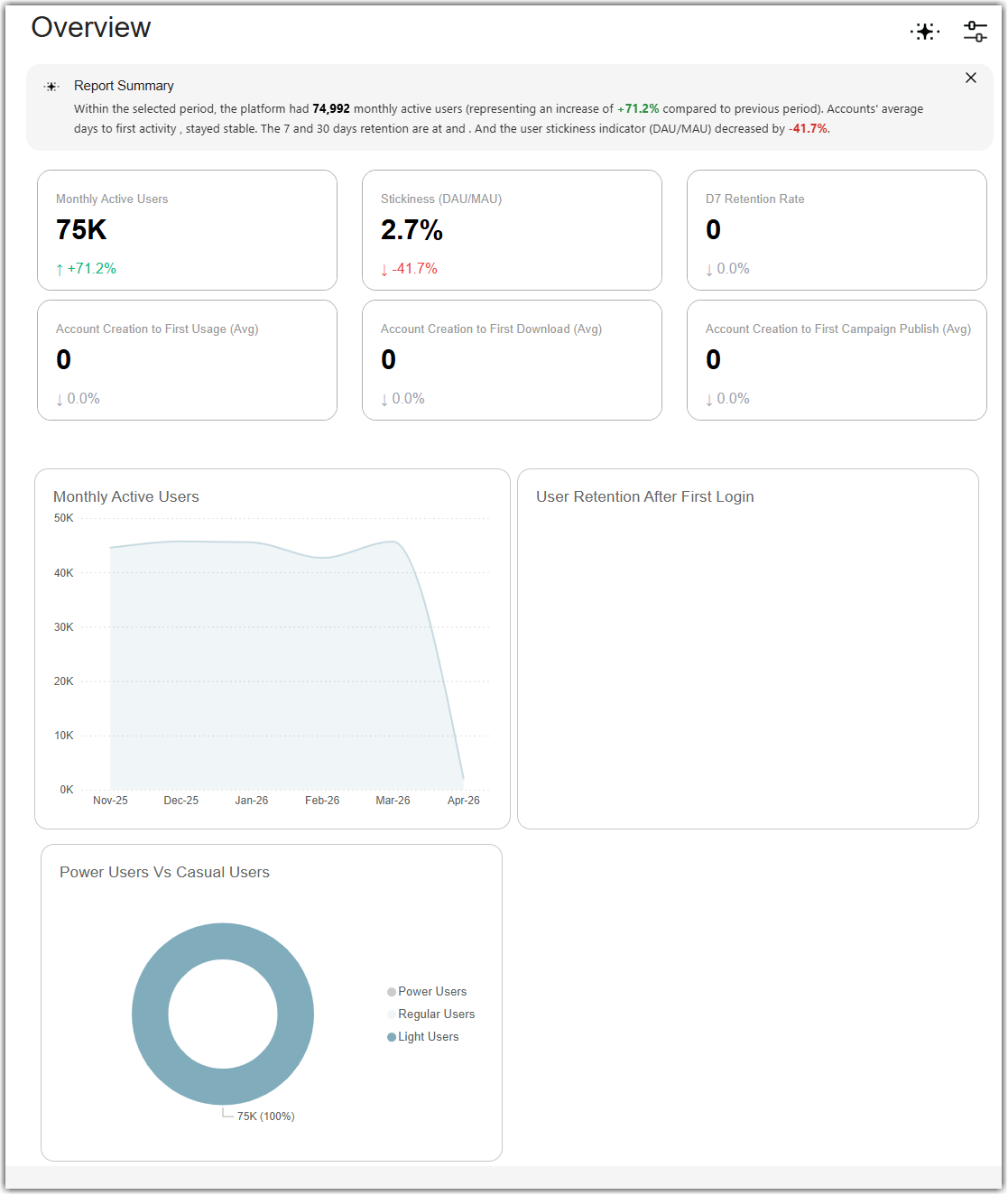
Task: Toggle Light Users legend item
Action: pos(422,1036)
